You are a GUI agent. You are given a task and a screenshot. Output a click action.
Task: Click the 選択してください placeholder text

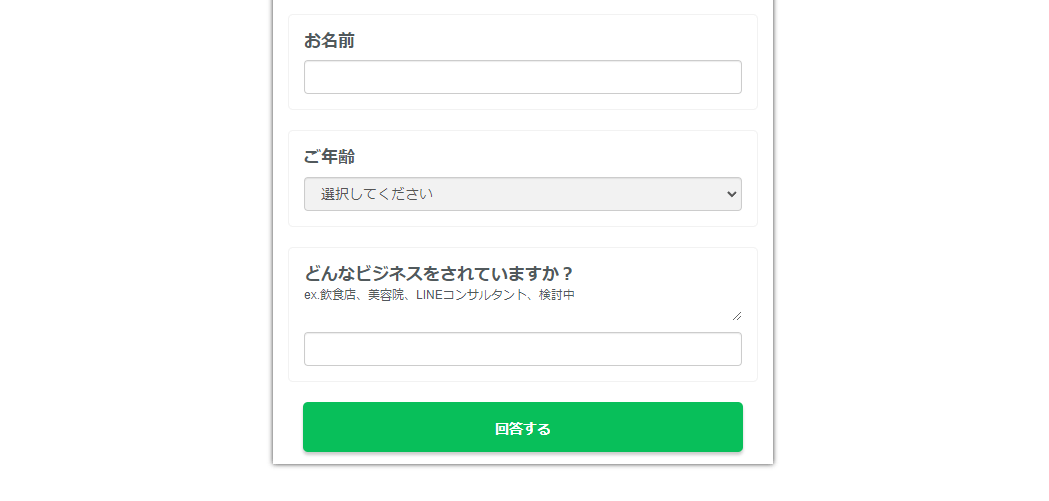377,194
